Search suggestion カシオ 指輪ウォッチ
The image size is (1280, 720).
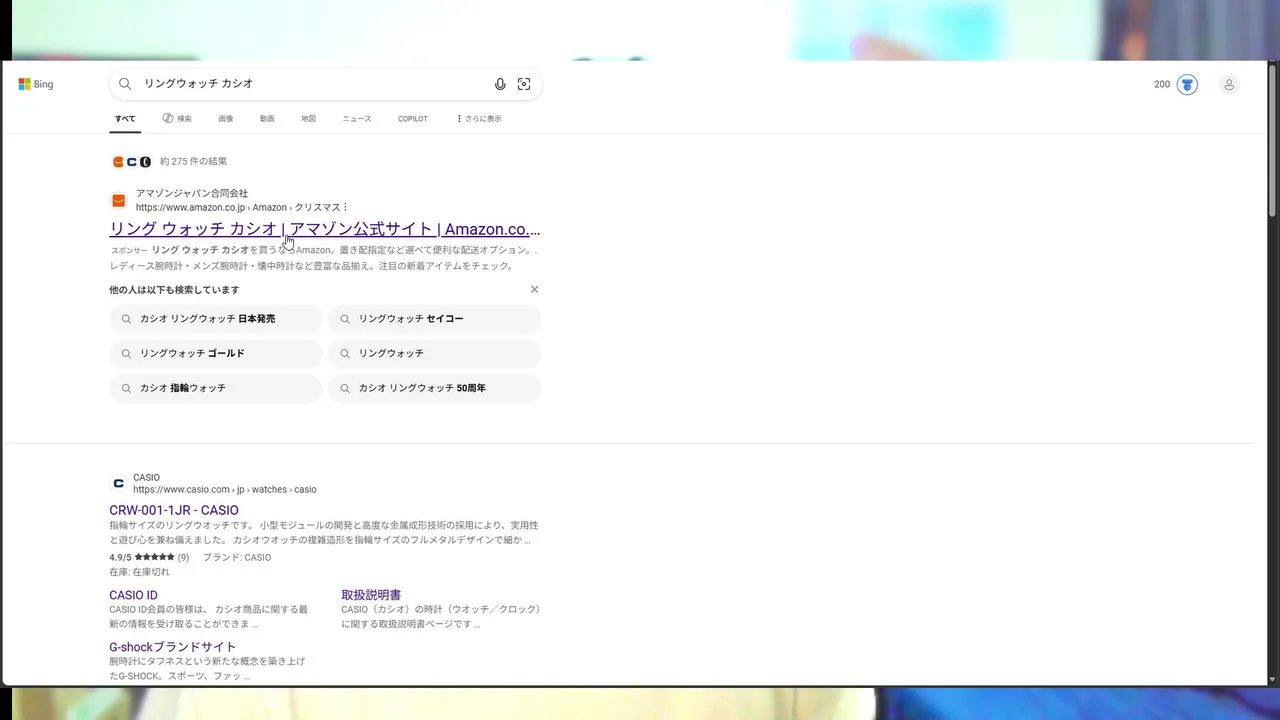[x=216, y=388]
